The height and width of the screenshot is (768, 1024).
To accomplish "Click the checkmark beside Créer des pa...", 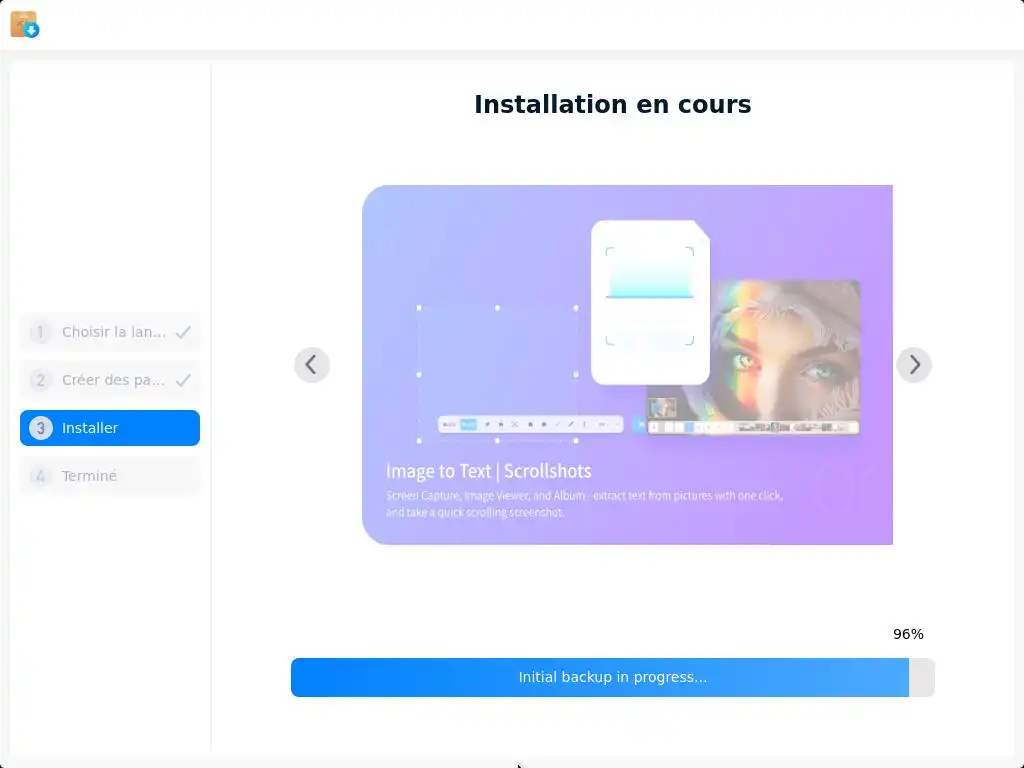I will 184,379.
